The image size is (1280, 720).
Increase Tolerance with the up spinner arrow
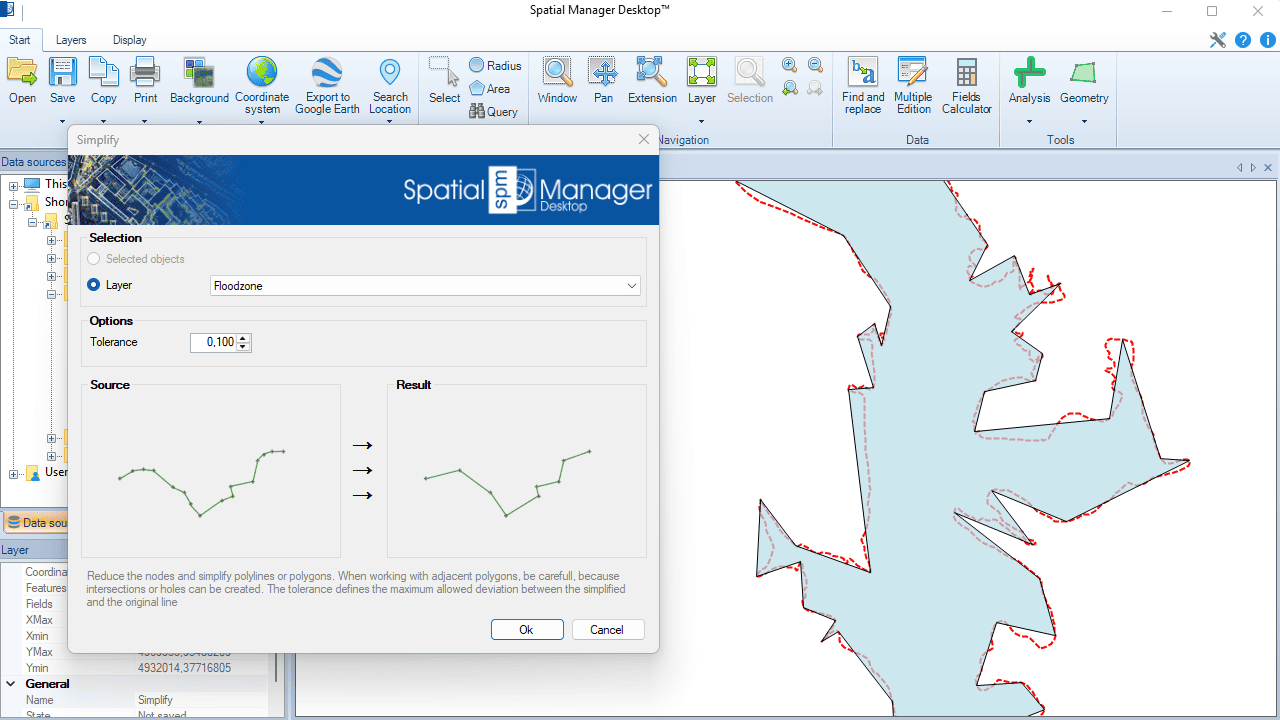[243, 338]
